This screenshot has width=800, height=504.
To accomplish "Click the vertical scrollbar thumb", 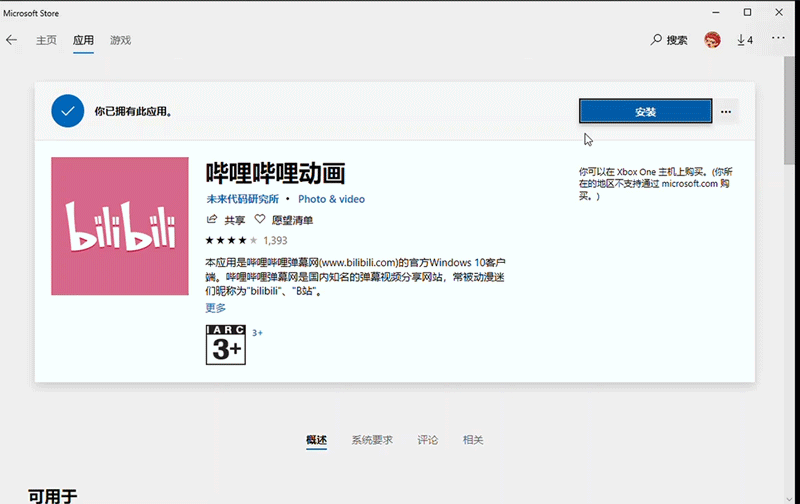I will click(789, 110).
